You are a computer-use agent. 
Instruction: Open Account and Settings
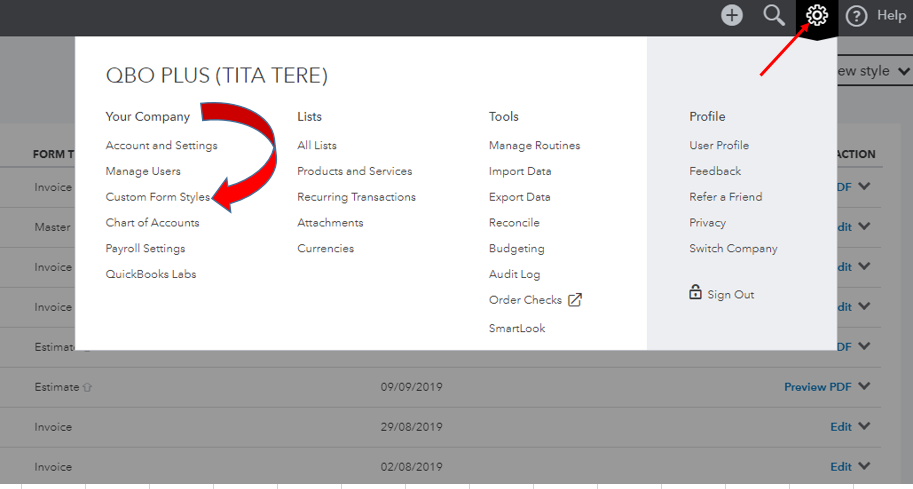point(161,146)
